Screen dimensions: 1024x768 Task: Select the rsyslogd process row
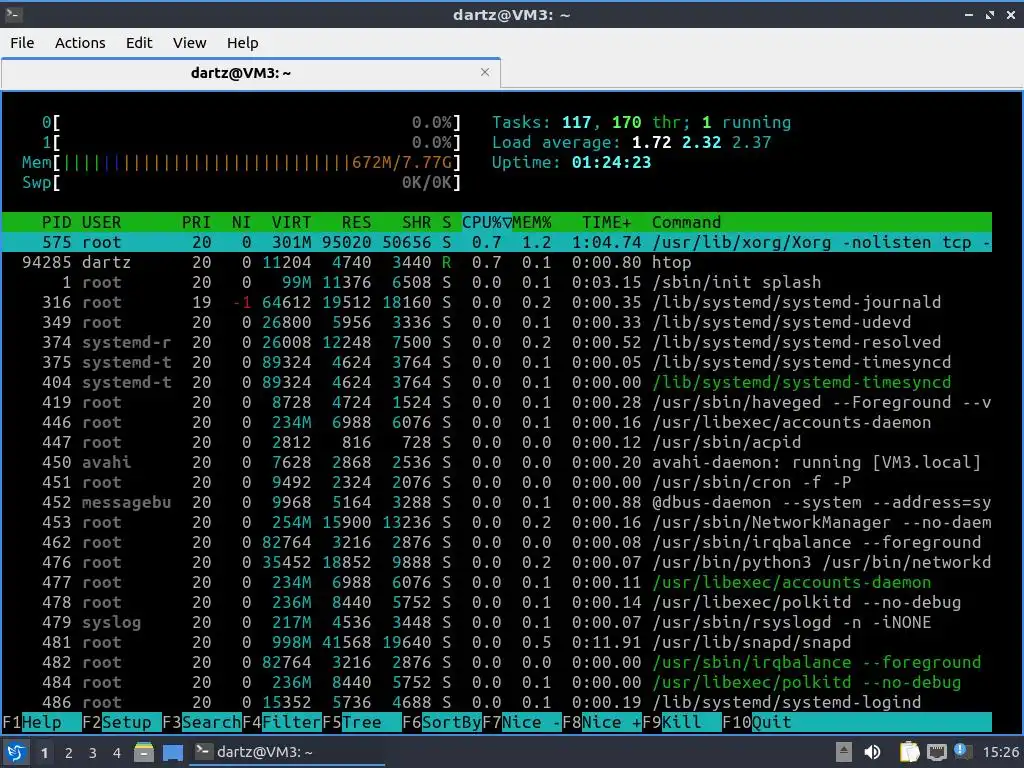click(x=496, y=622)
